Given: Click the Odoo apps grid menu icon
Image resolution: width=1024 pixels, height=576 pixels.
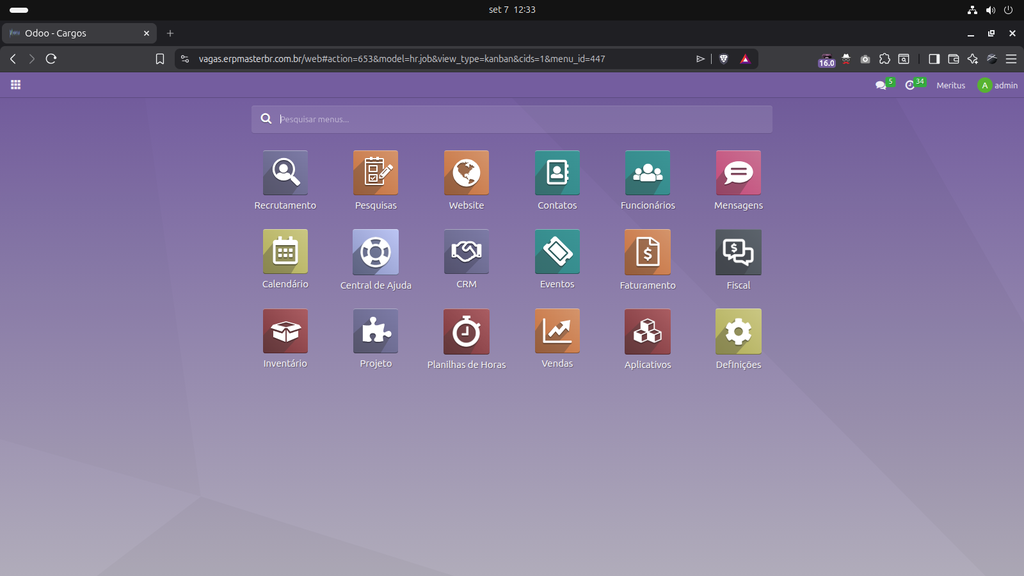Looking at the screenshot, I should (16, 85).
